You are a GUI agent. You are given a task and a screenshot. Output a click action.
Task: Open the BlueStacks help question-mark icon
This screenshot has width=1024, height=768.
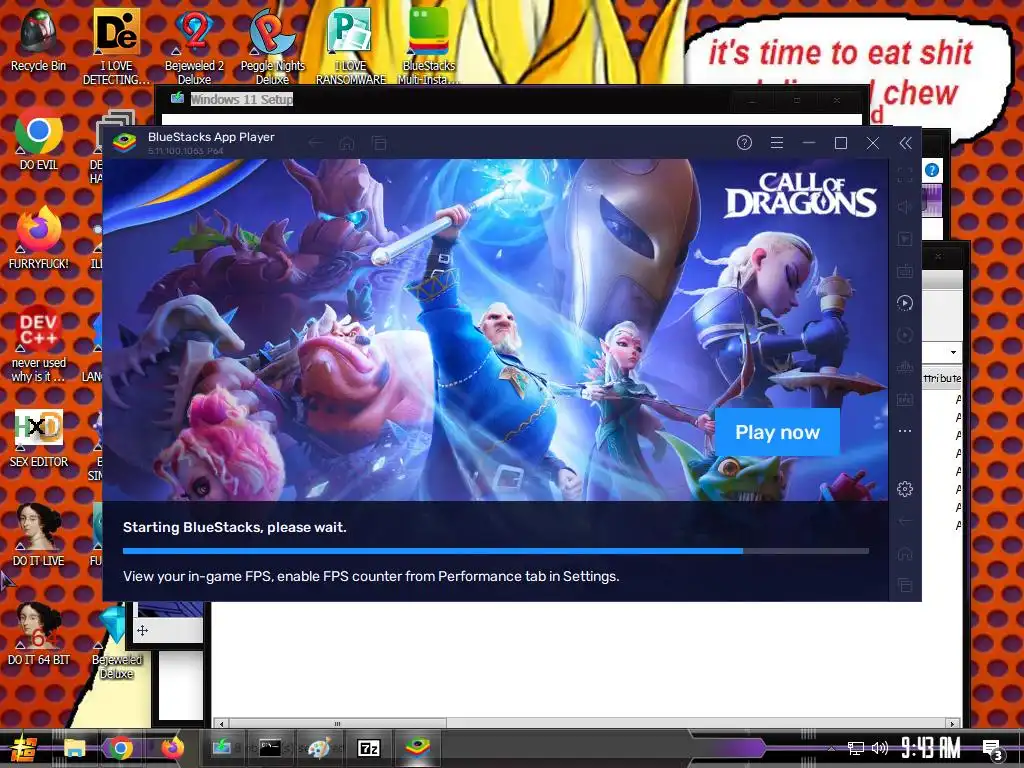[744, 142]
